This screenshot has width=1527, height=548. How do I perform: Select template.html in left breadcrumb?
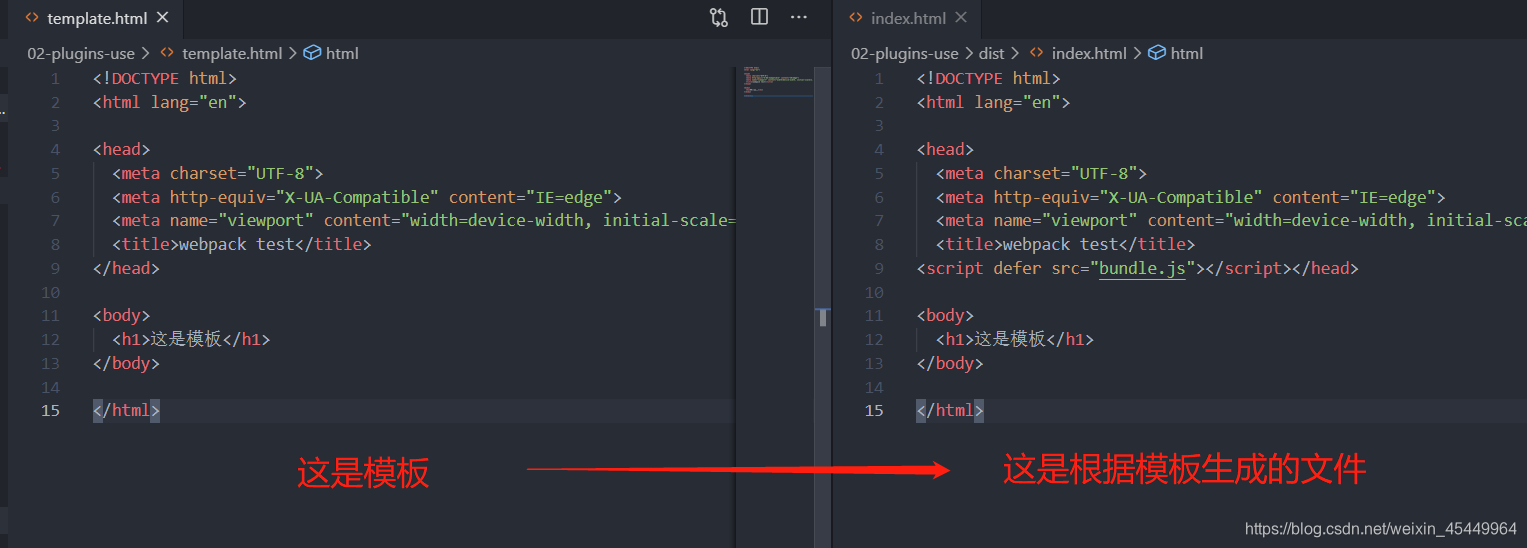(x=232, y=53)
